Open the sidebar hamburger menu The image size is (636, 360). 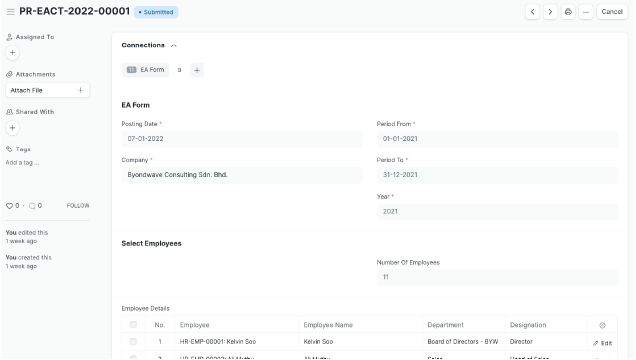(x=11, y=12)
